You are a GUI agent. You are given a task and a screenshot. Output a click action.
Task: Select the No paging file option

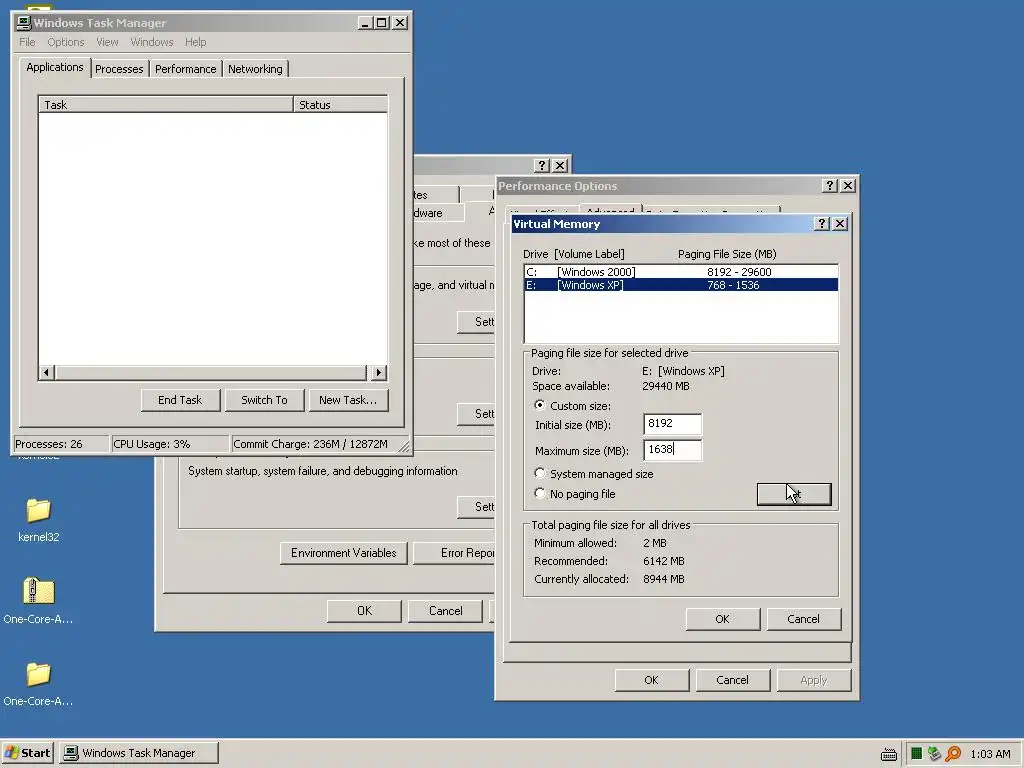[539, 493]
